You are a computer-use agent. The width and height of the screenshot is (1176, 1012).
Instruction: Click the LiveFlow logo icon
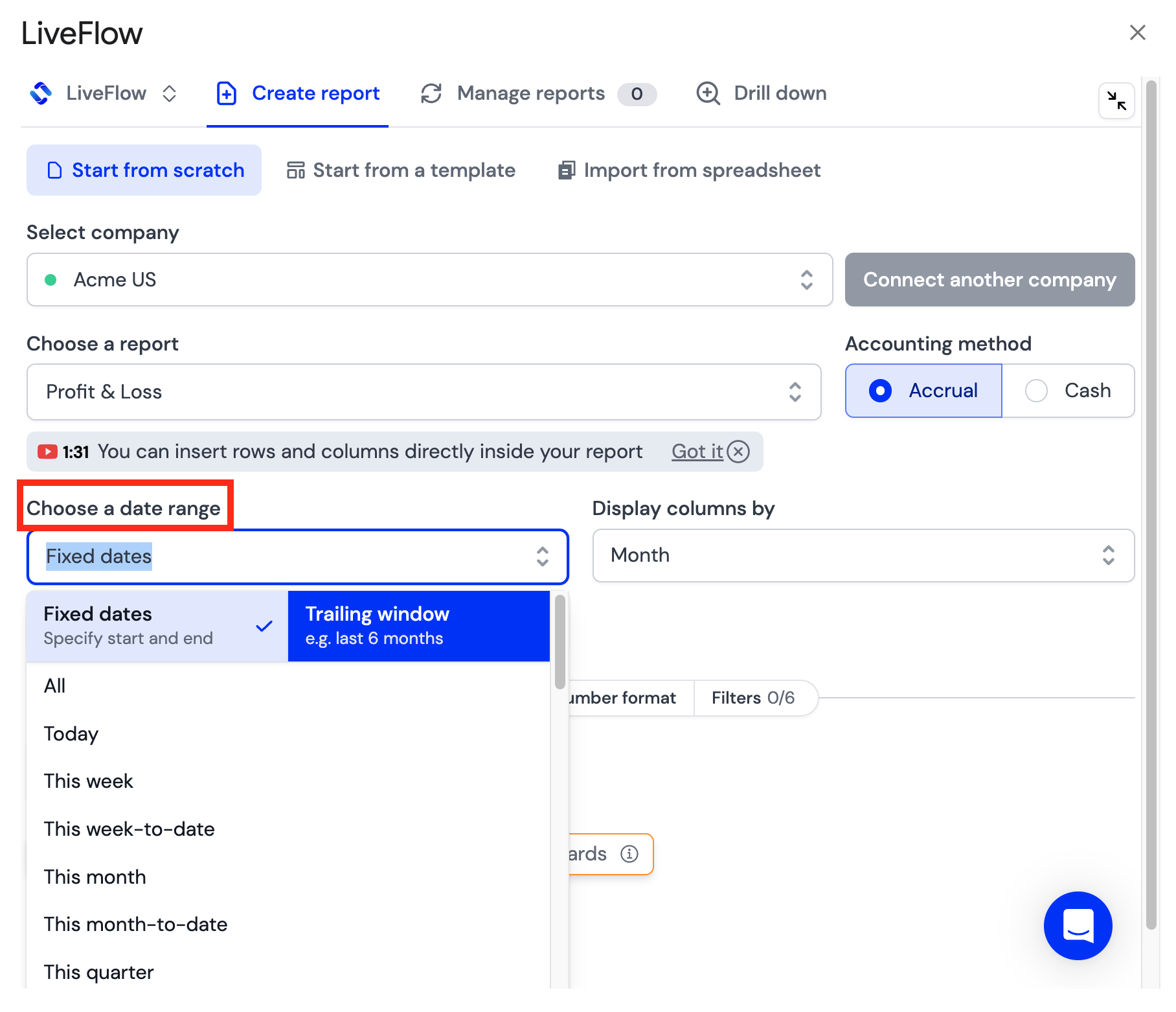point(41,93)
